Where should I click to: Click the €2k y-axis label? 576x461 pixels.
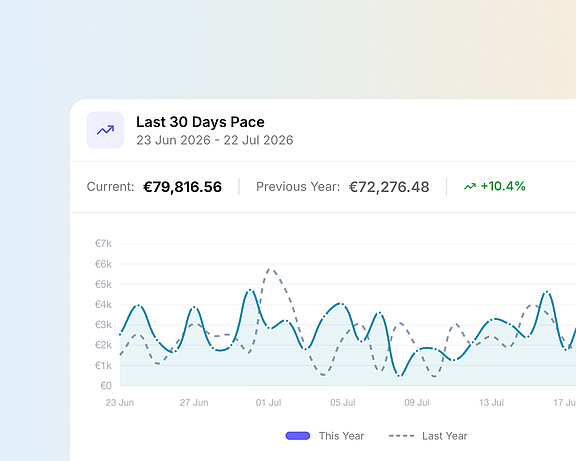pyautogui.click(x=103, y=345)
